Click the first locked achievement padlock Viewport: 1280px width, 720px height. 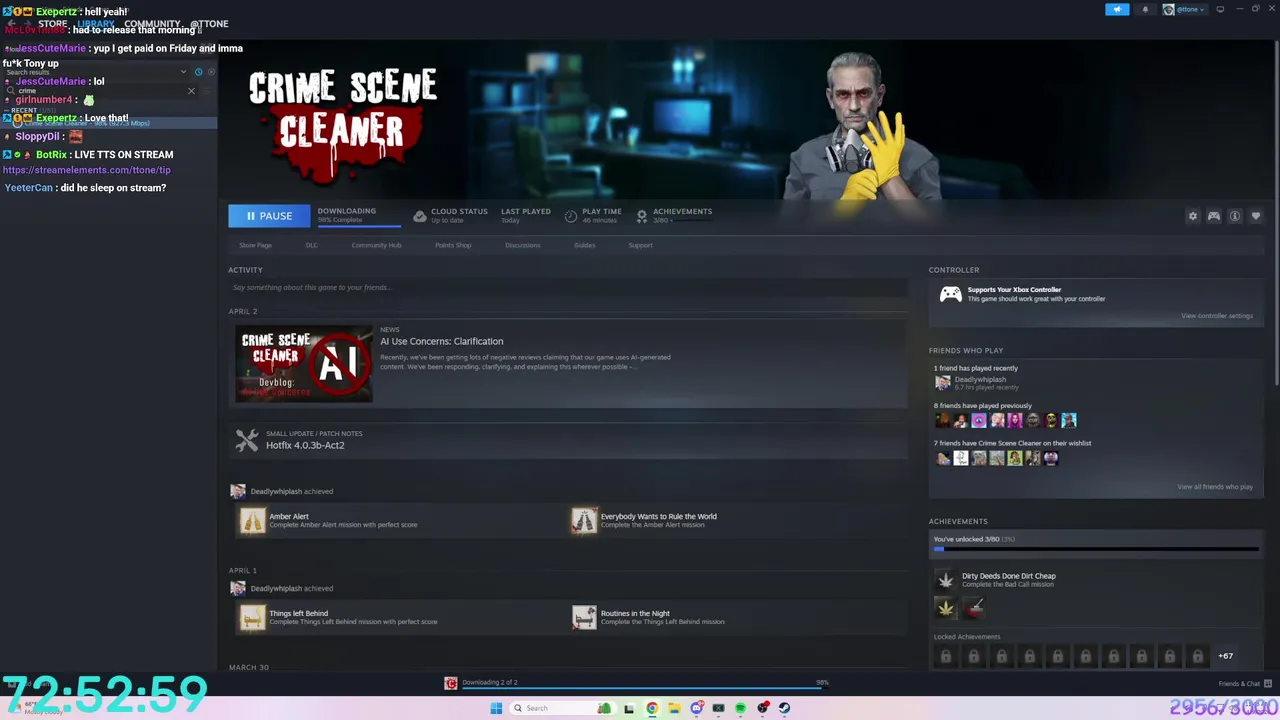(x=945, y=656)
